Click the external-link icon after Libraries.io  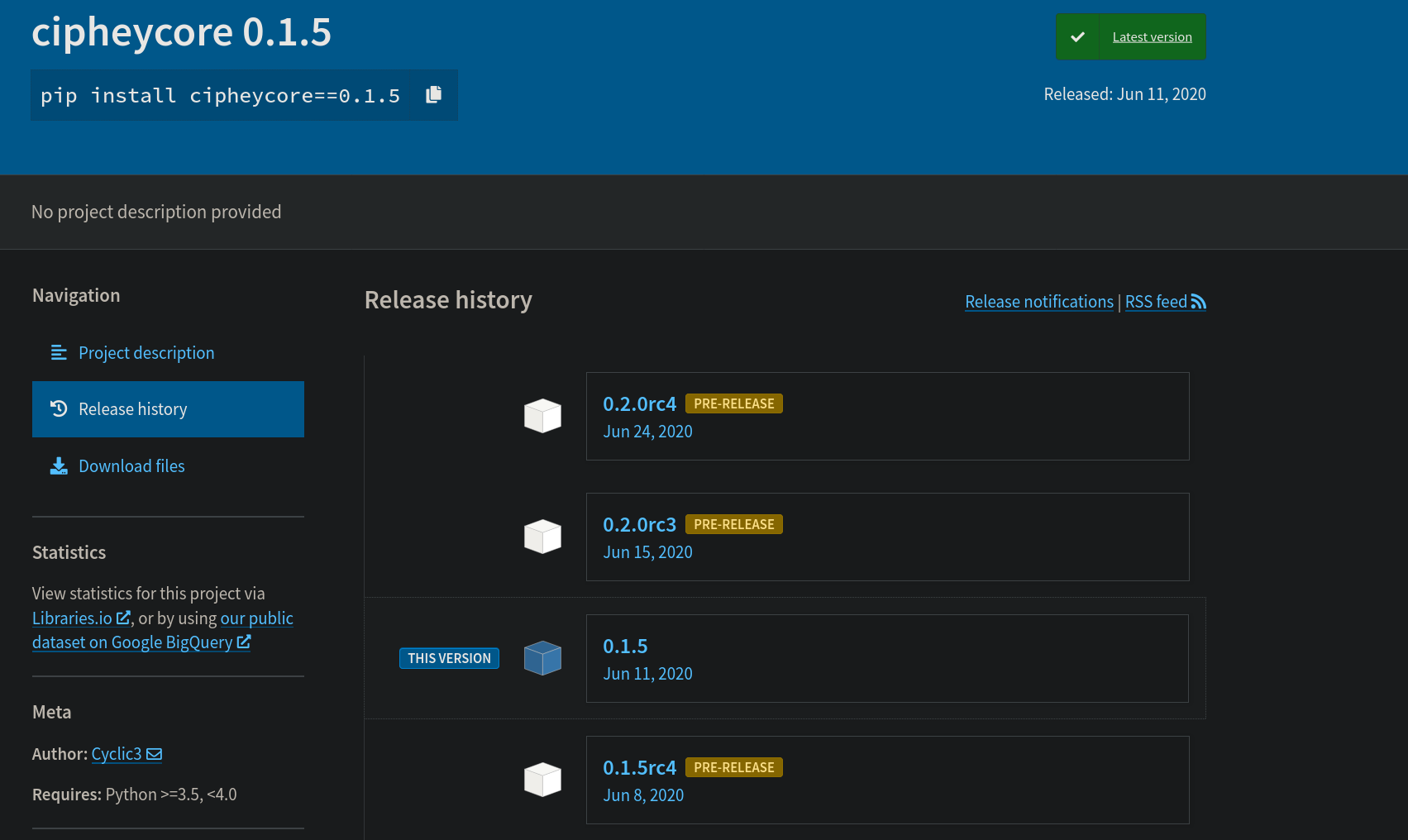124,618
